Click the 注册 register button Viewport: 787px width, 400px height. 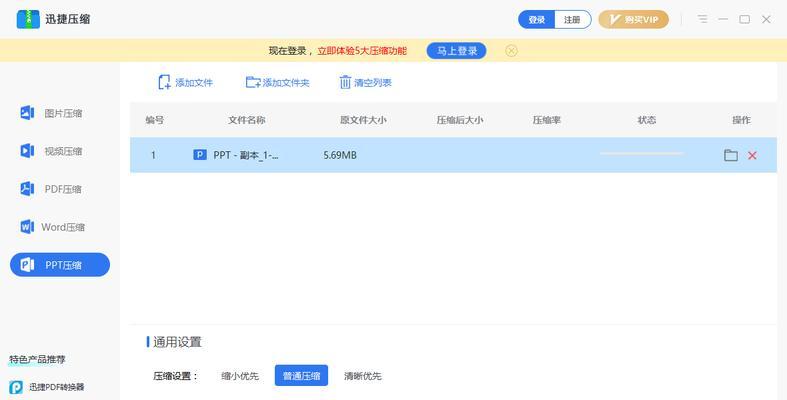pyautogui.click(x=572, y=20)
